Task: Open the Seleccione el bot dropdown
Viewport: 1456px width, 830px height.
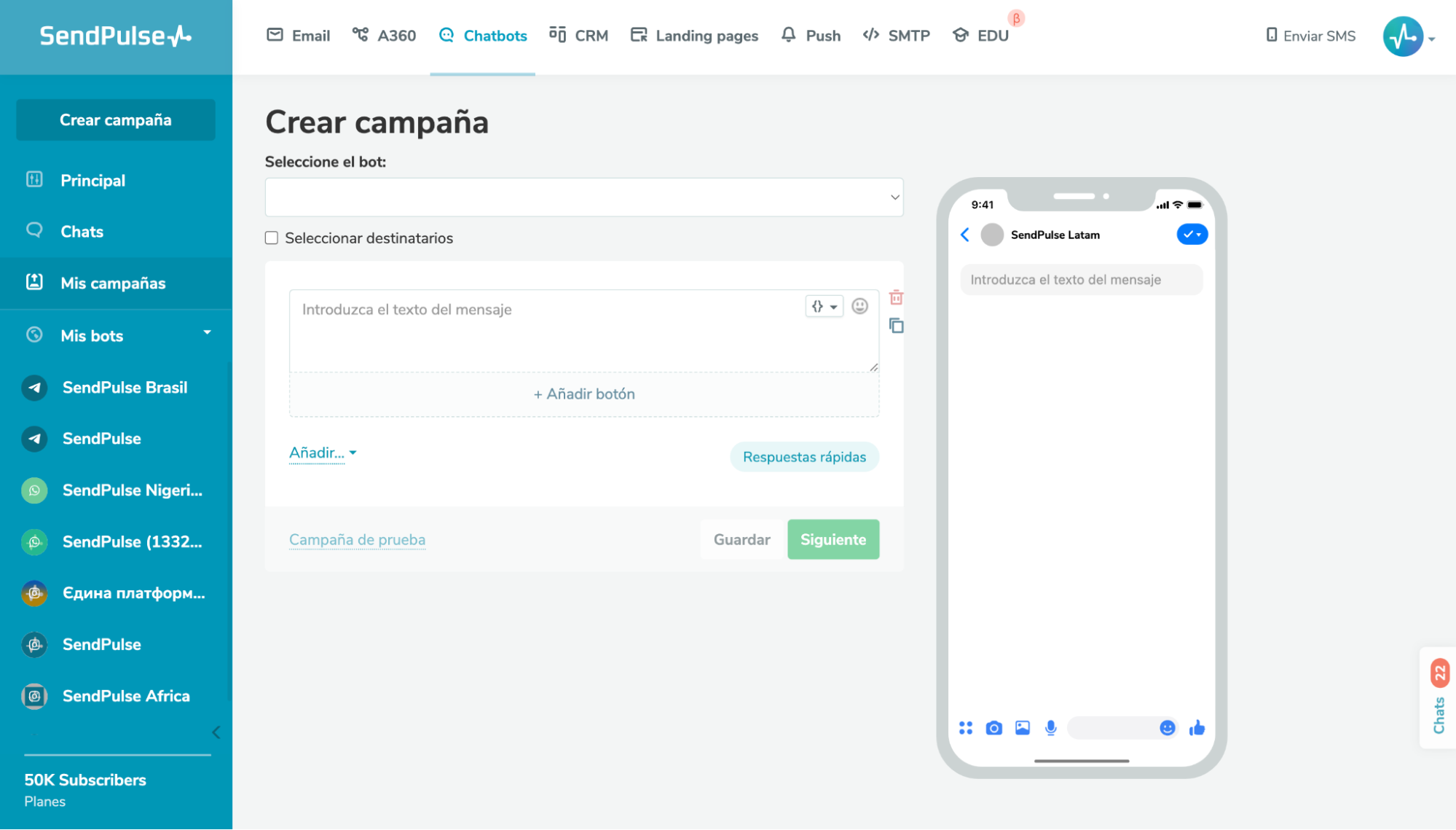Action: pos(584,197)
